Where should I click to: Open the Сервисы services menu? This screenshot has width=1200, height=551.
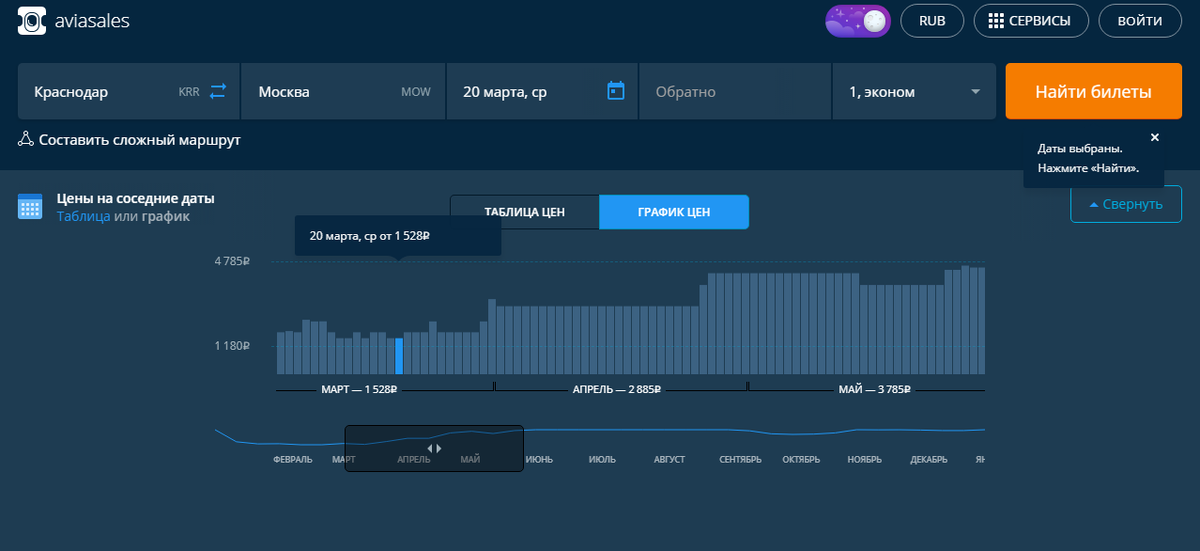pyautogui.click(x=1030, y=21)
